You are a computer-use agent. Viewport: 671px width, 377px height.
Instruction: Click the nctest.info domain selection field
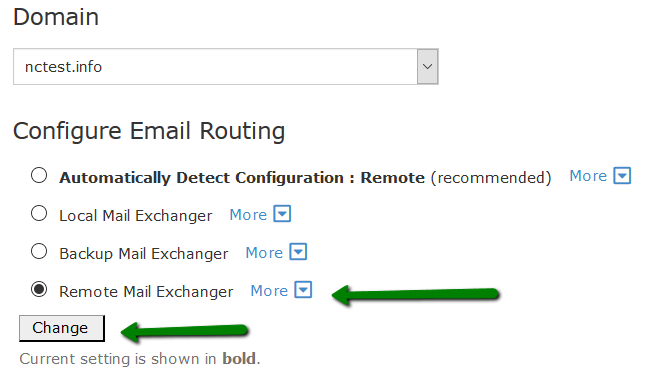click(x=226, y=67)
